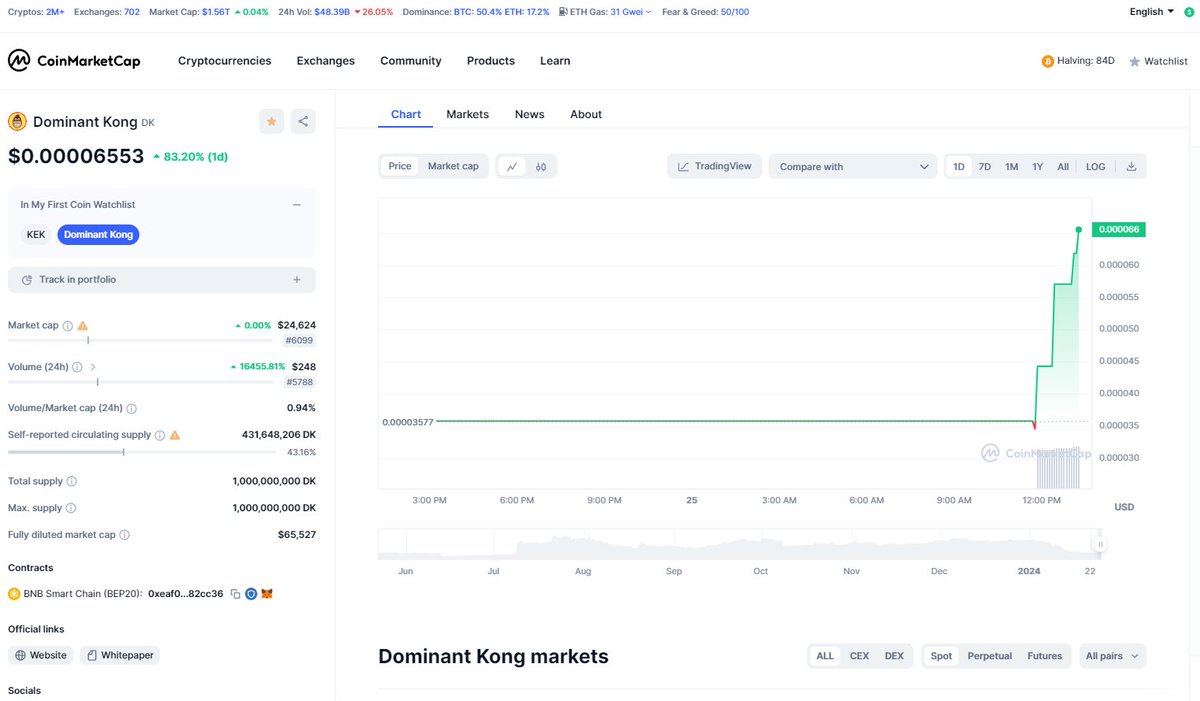1200x701 pixels.
Task: Open the Watchlist link
Action: point(1158,61)
